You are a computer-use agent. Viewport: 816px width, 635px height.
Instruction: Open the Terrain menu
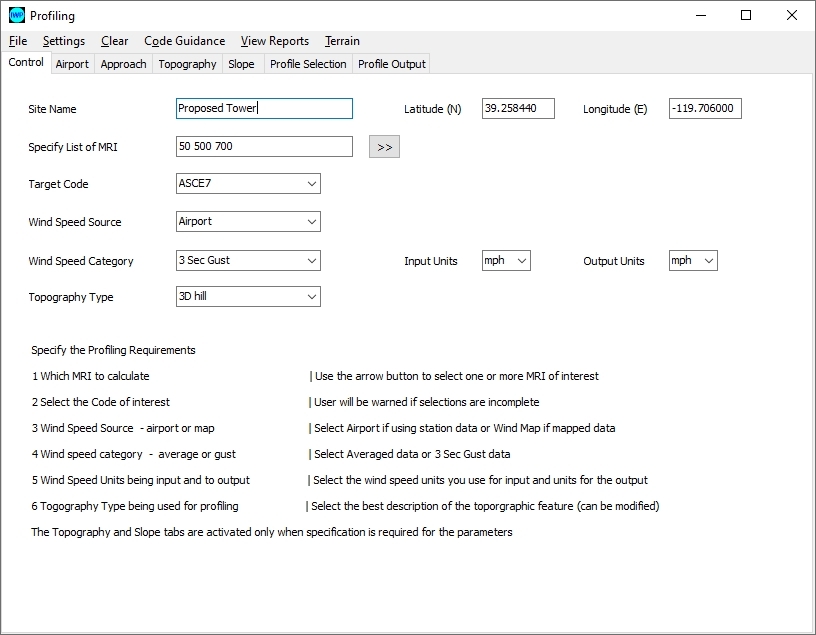coord(342,41)
